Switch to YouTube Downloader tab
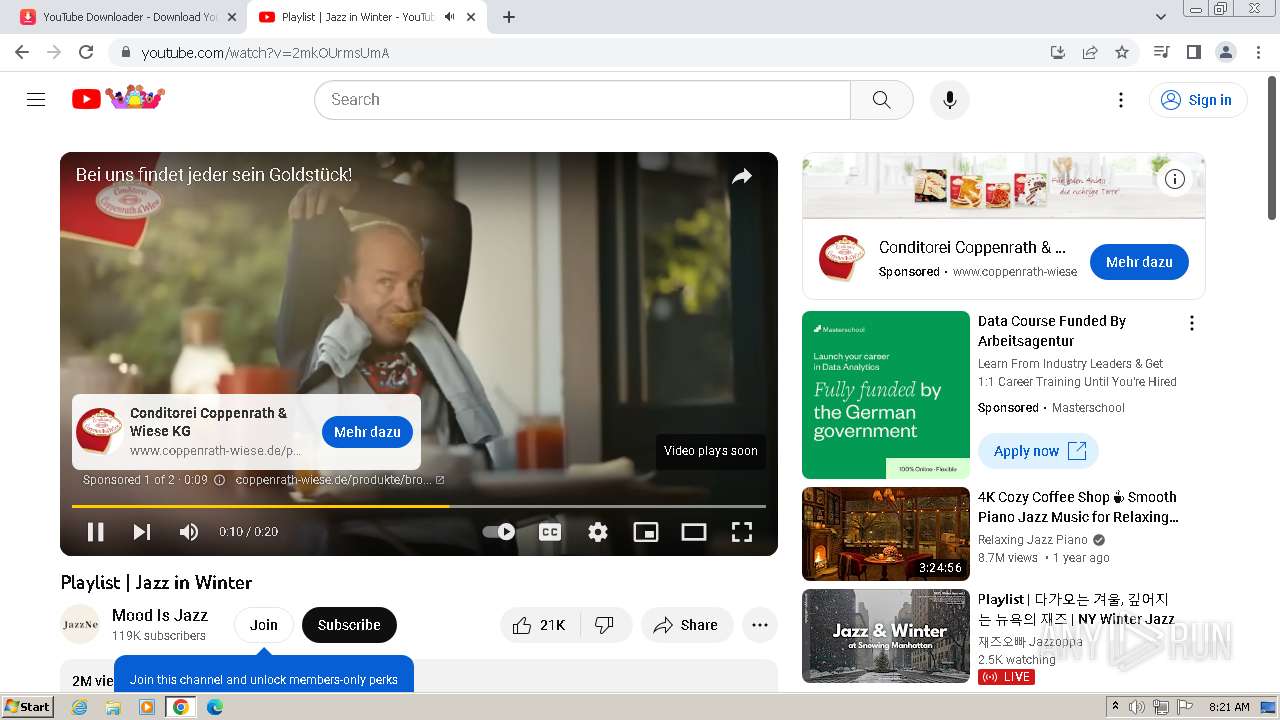The height and width of the screenshot is (720, 1280). 128,17
